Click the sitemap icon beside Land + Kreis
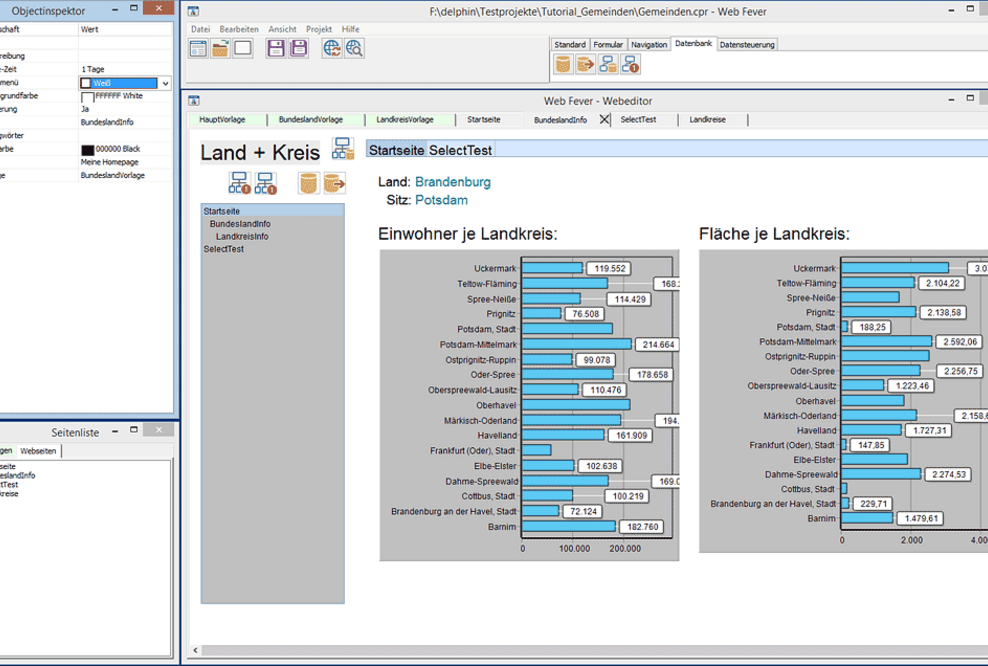This screenshot has height=666, width=988. click(342, 151)
